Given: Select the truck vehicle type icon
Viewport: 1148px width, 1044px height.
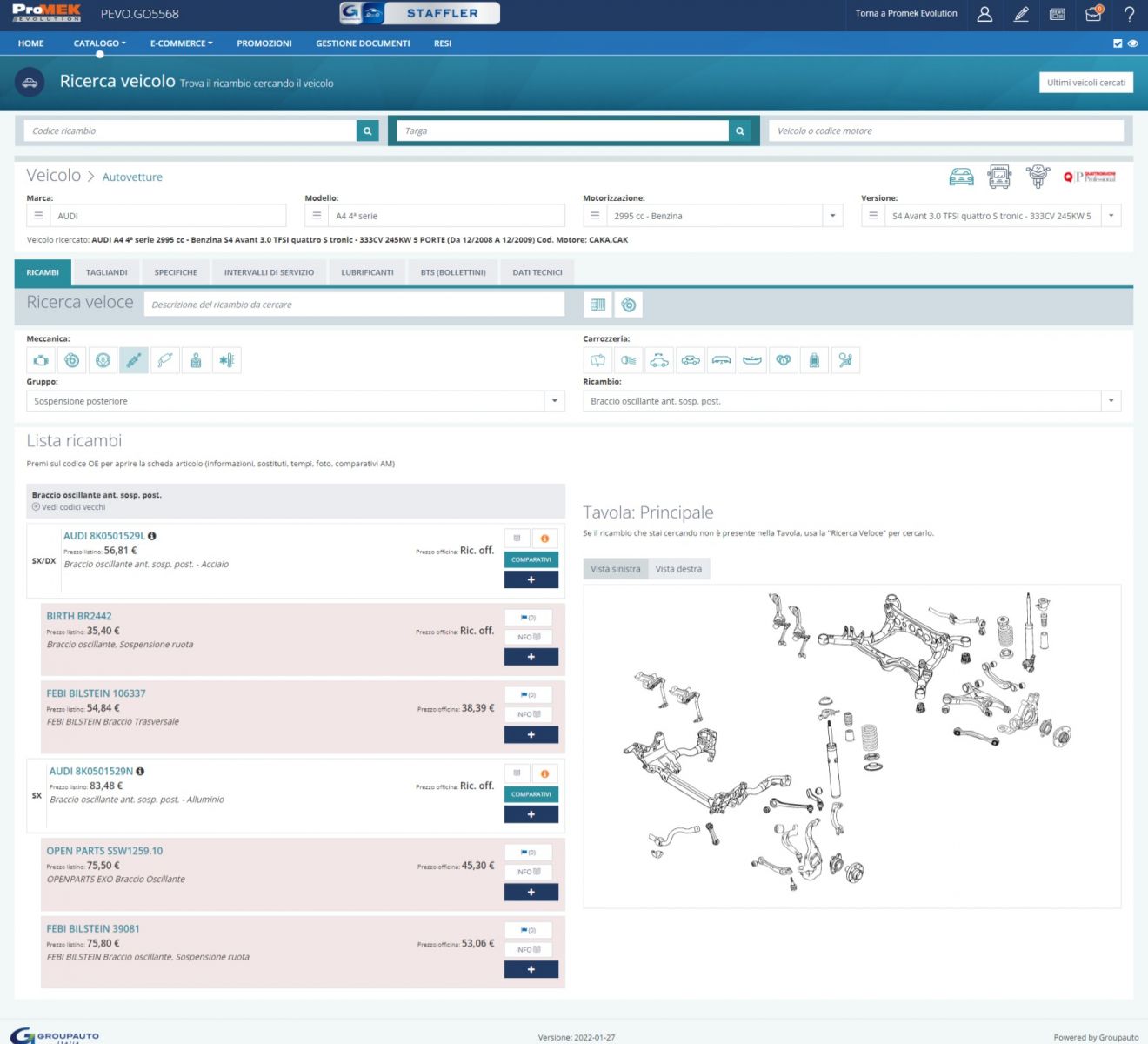Looking at the screenshot, I should 999,177.
